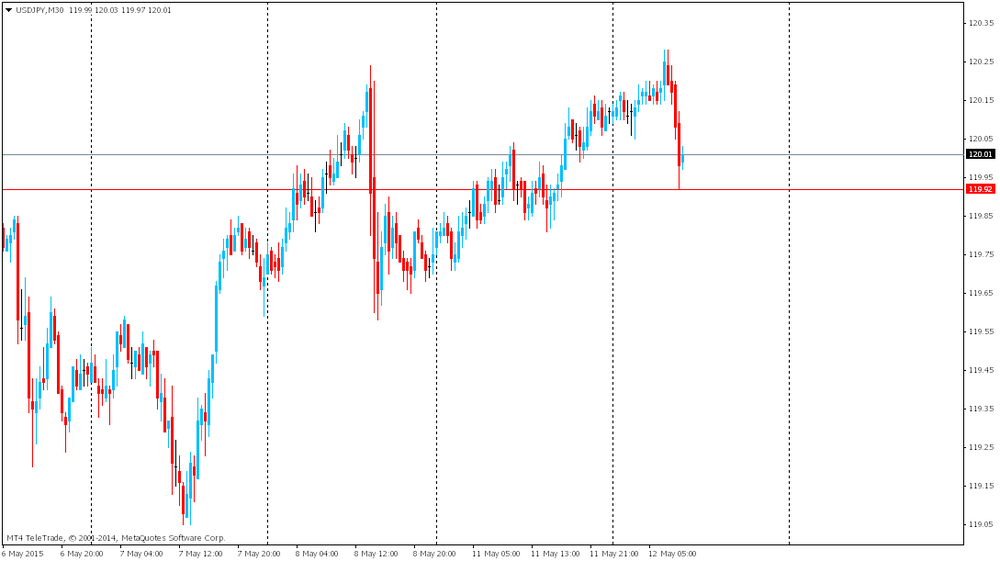Click the 120.25 mark on price scale
Image resolution: width=1000 pixels, height=561 pixels.
point(980,62)
